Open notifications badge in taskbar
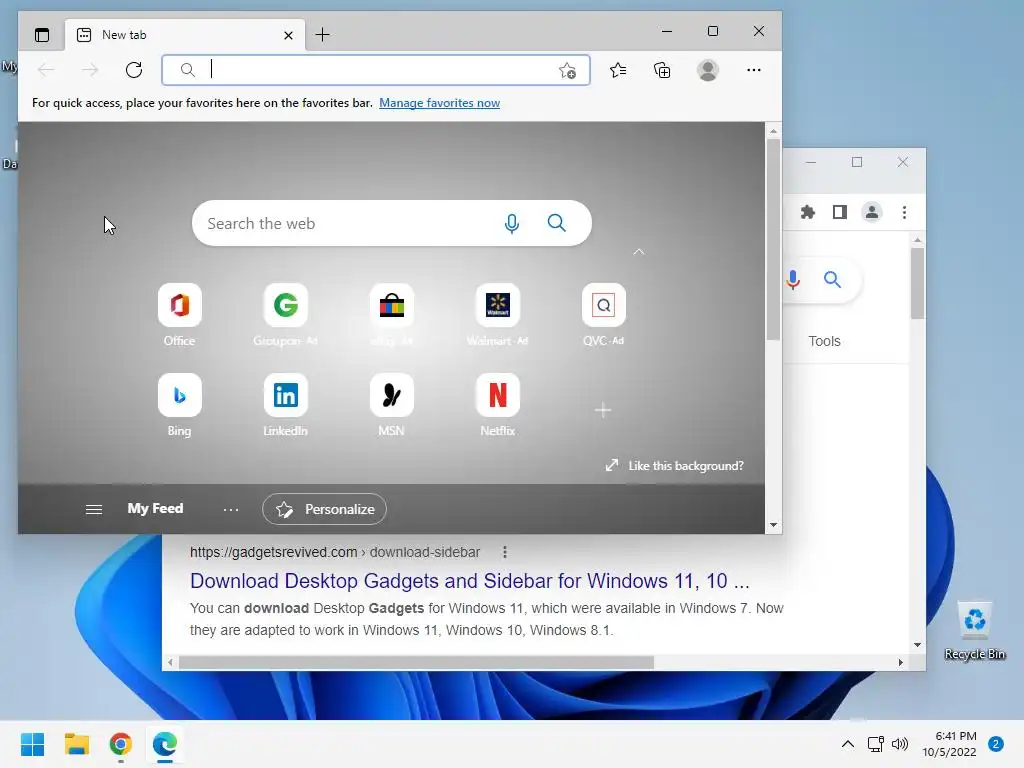 click(996, 744)
